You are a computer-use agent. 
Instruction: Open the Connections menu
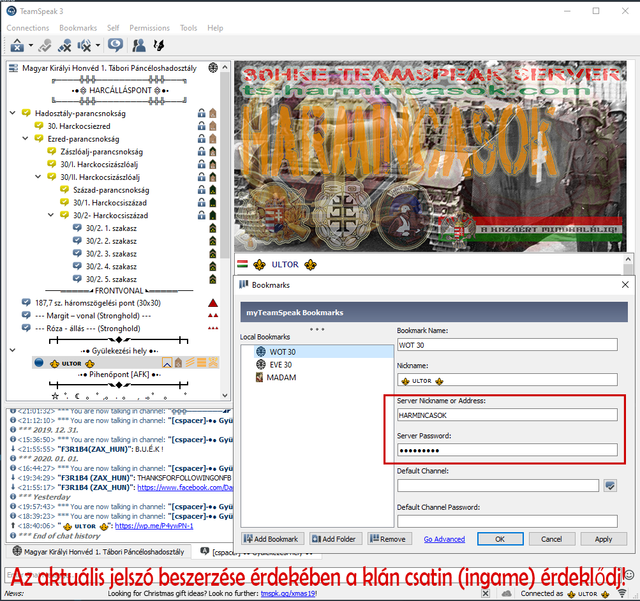click(28, 28)
